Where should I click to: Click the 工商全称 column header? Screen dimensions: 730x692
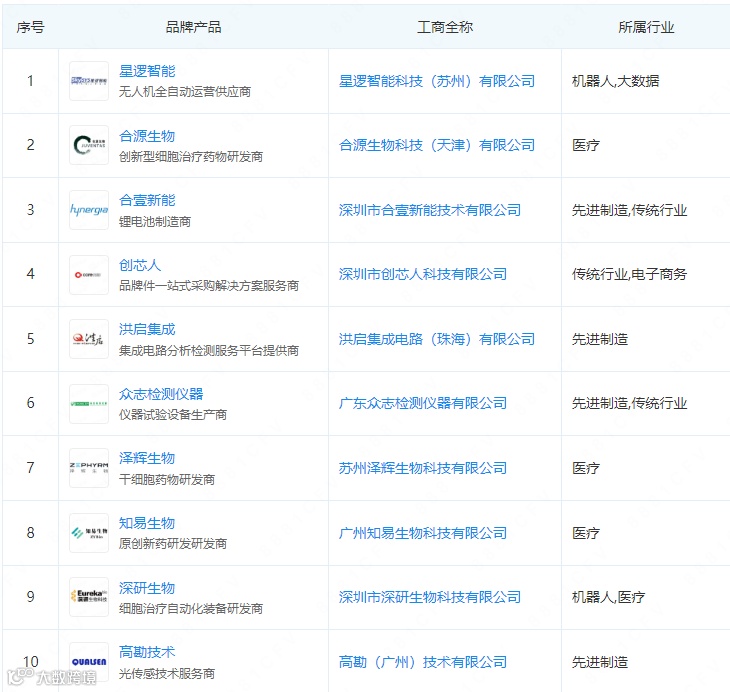click(x=445, y=27)
